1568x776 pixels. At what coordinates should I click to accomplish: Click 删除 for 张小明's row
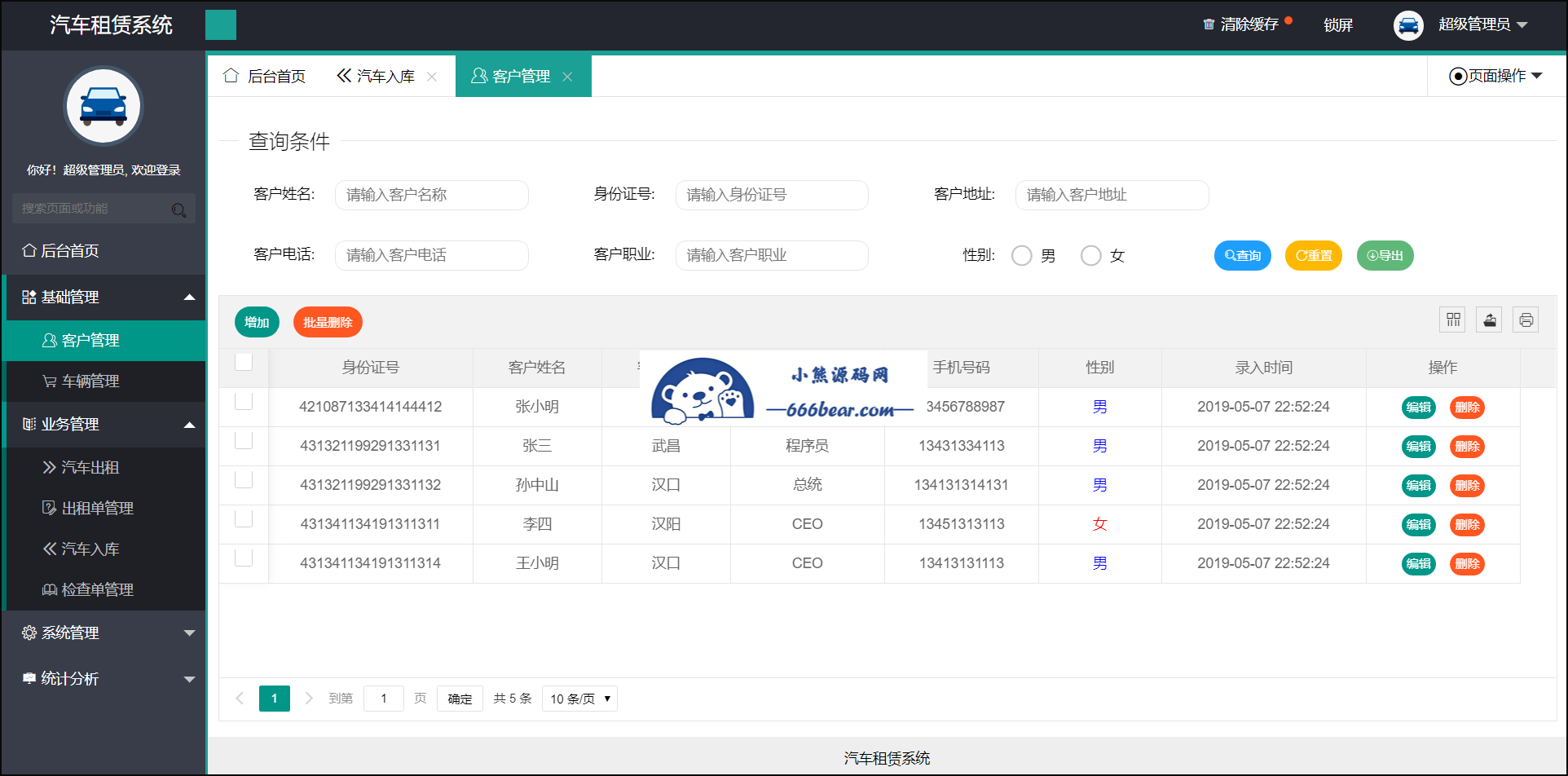point(1468,408)
